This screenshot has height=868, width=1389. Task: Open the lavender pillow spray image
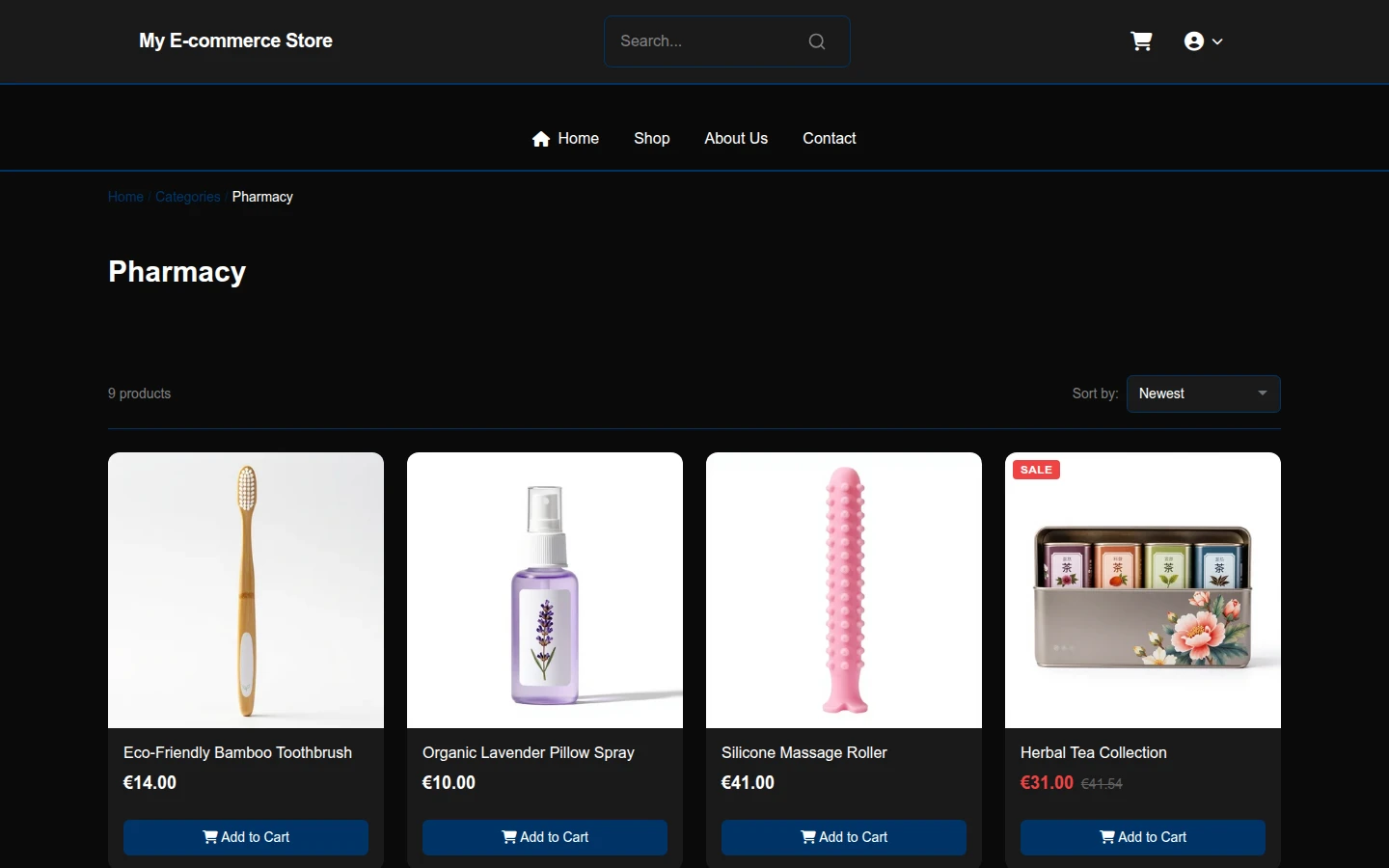(x=545, y=590)
